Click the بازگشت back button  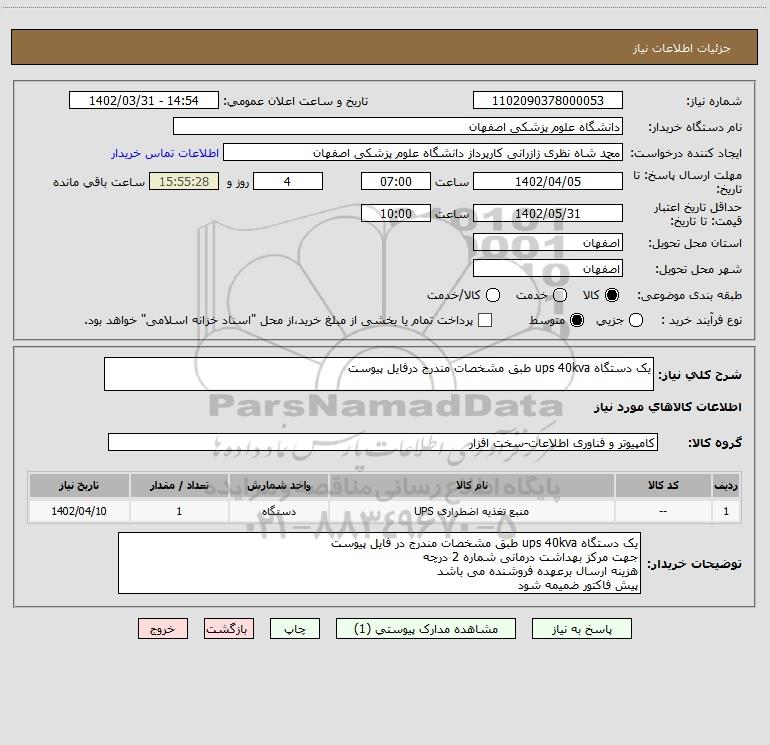click(x=229, y=629)
